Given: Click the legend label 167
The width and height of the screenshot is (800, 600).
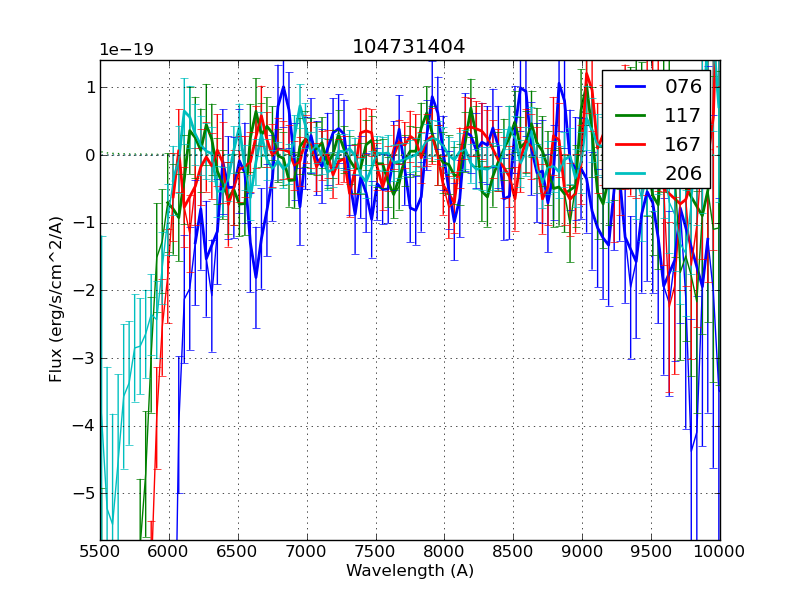Looking at the screenshot, I should click(683, 145).
